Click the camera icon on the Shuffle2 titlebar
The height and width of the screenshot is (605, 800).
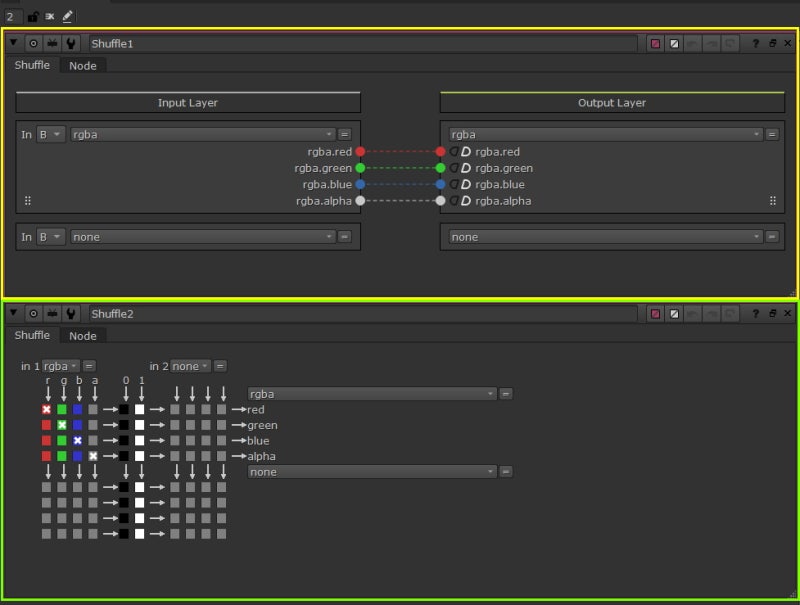pos(51,313)
